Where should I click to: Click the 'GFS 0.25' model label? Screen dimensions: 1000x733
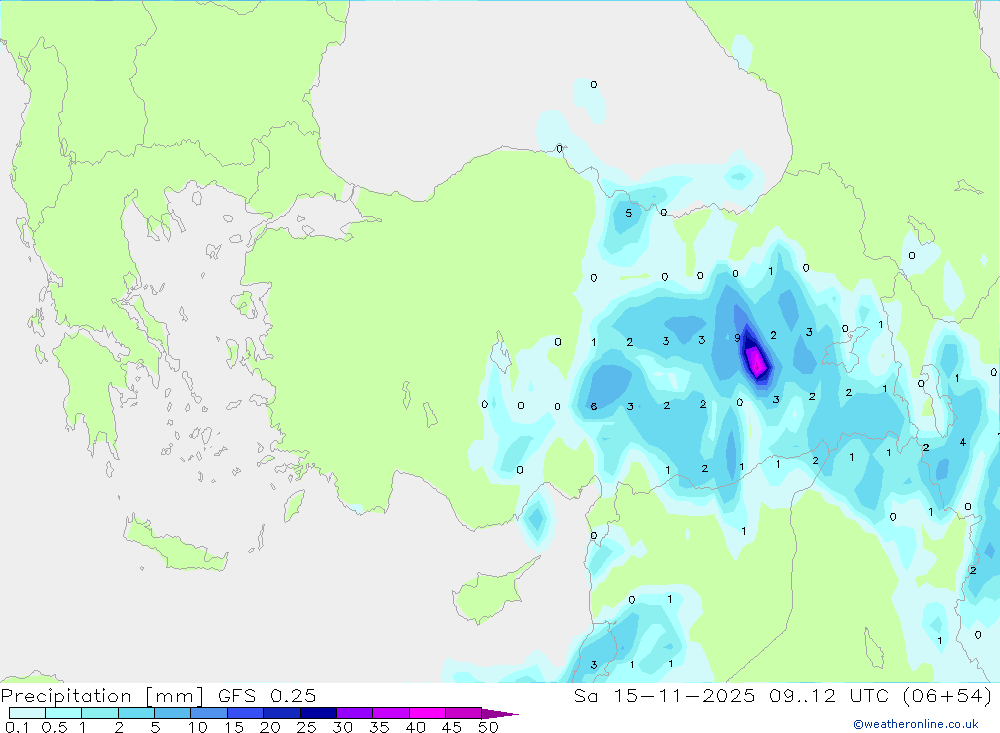[267, 695]
